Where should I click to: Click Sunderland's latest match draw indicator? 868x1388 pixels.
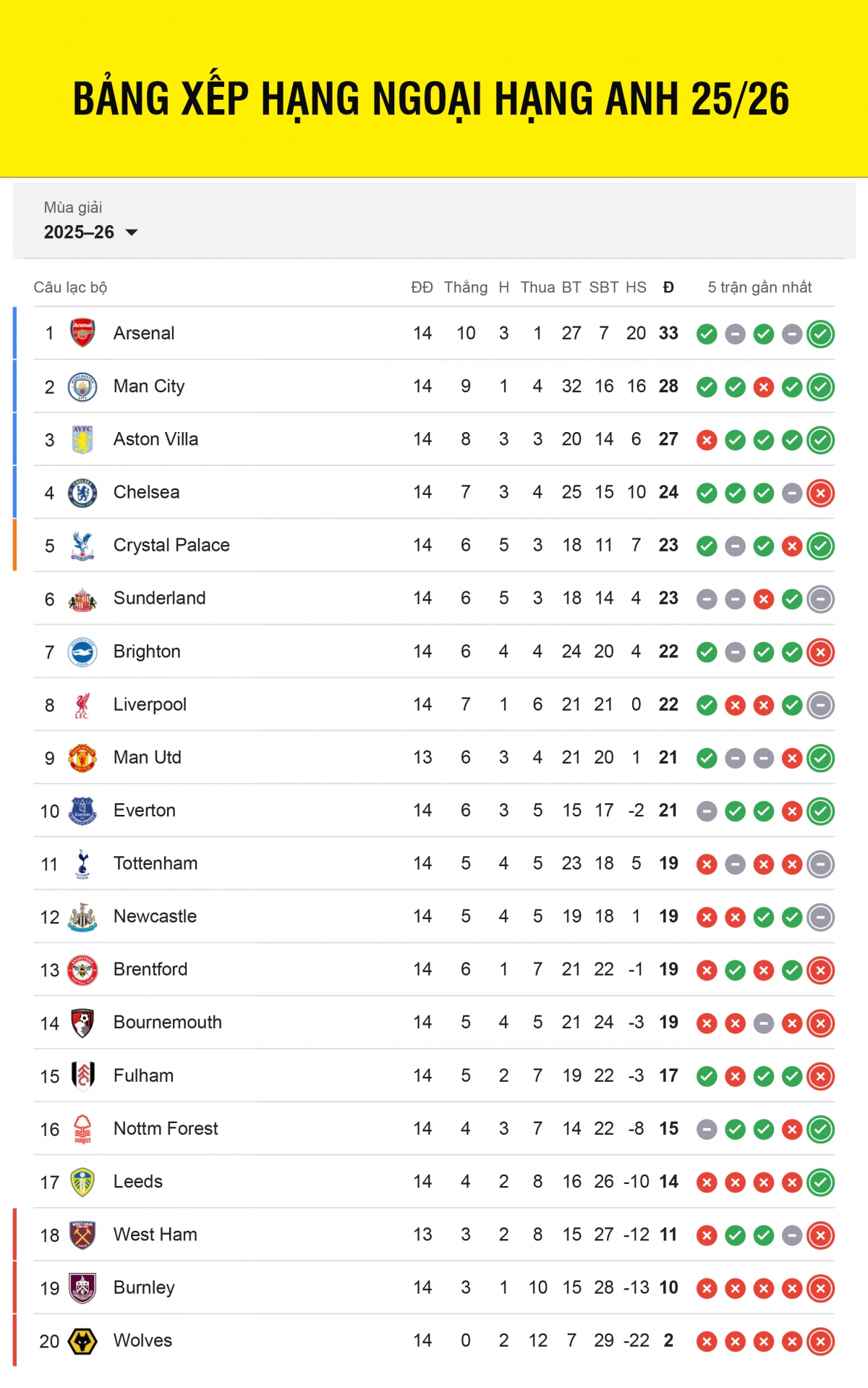(x=820, y=599)
